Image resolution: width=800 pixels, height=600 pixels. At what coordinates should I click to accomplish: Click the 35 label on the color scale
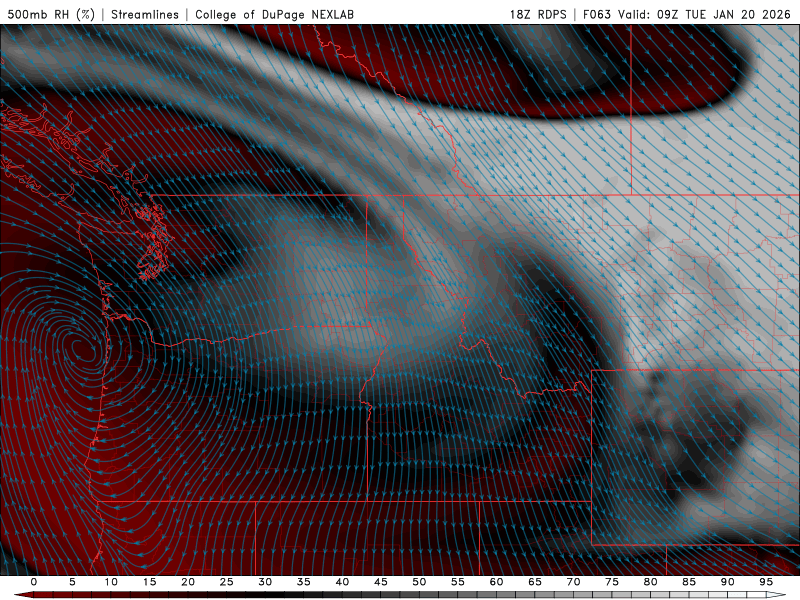click(304, 582)
